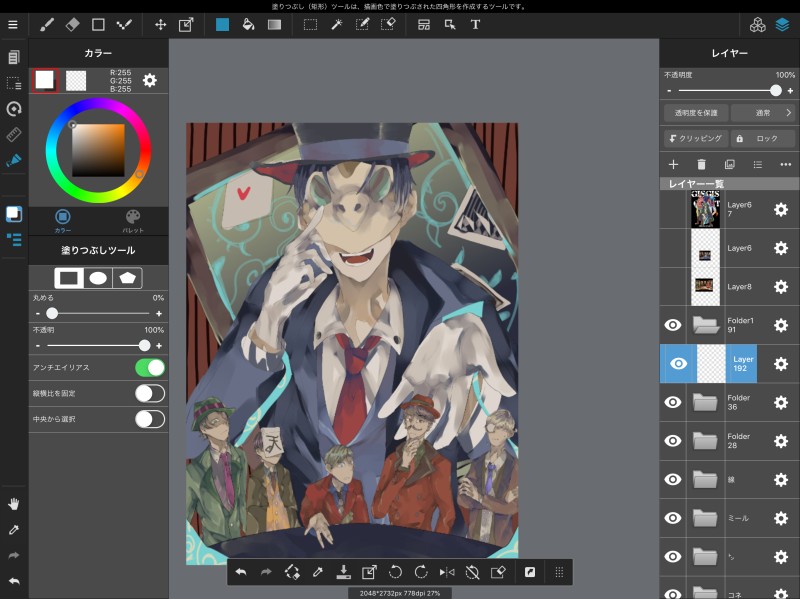Select the Bucket fill tool
The image size is (800, 599).
[248, 24]
